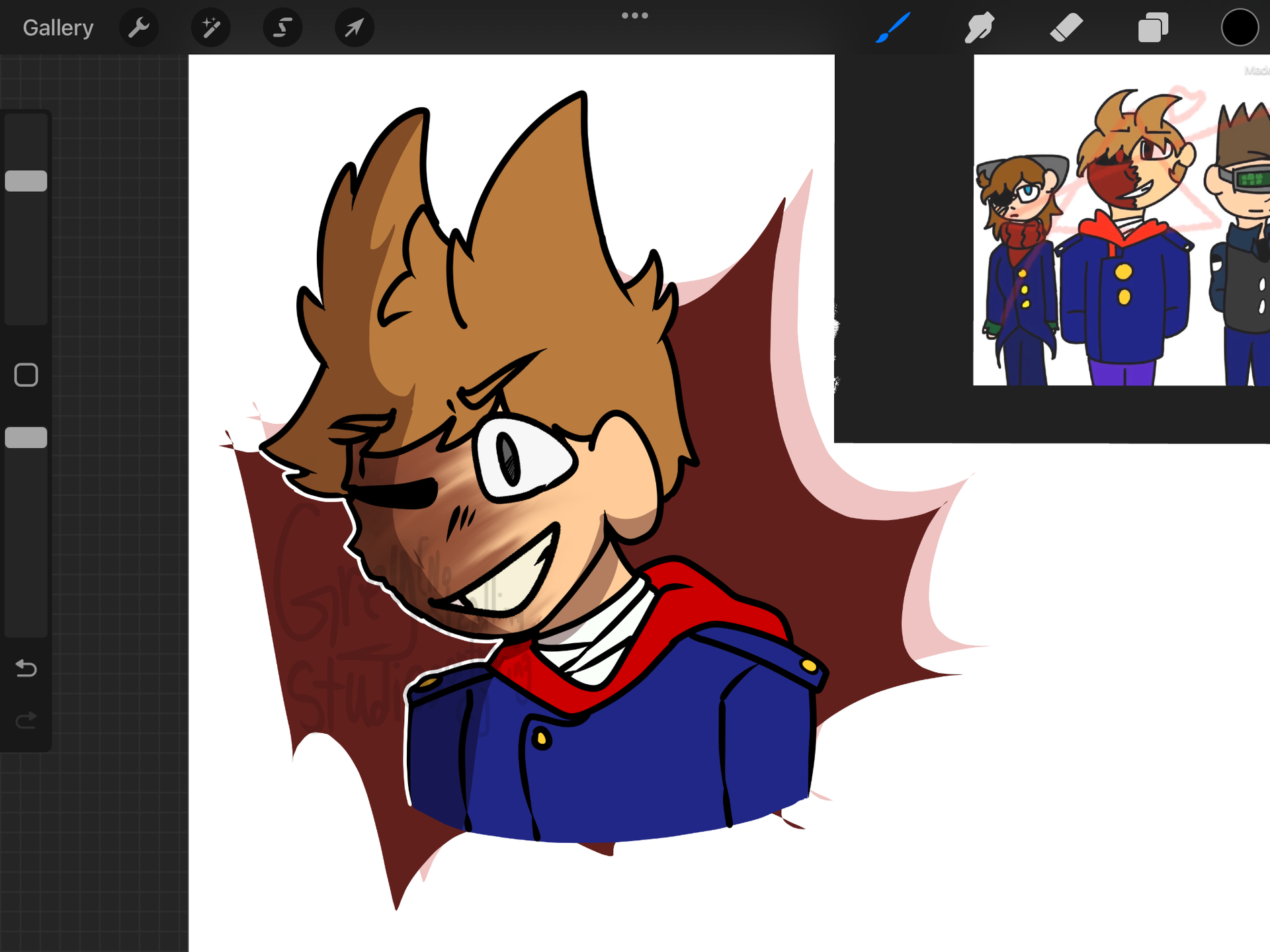The height and width of the screenshot is (952, 1270).
Task: Redo the last undone action
Action: pos(26,720)
